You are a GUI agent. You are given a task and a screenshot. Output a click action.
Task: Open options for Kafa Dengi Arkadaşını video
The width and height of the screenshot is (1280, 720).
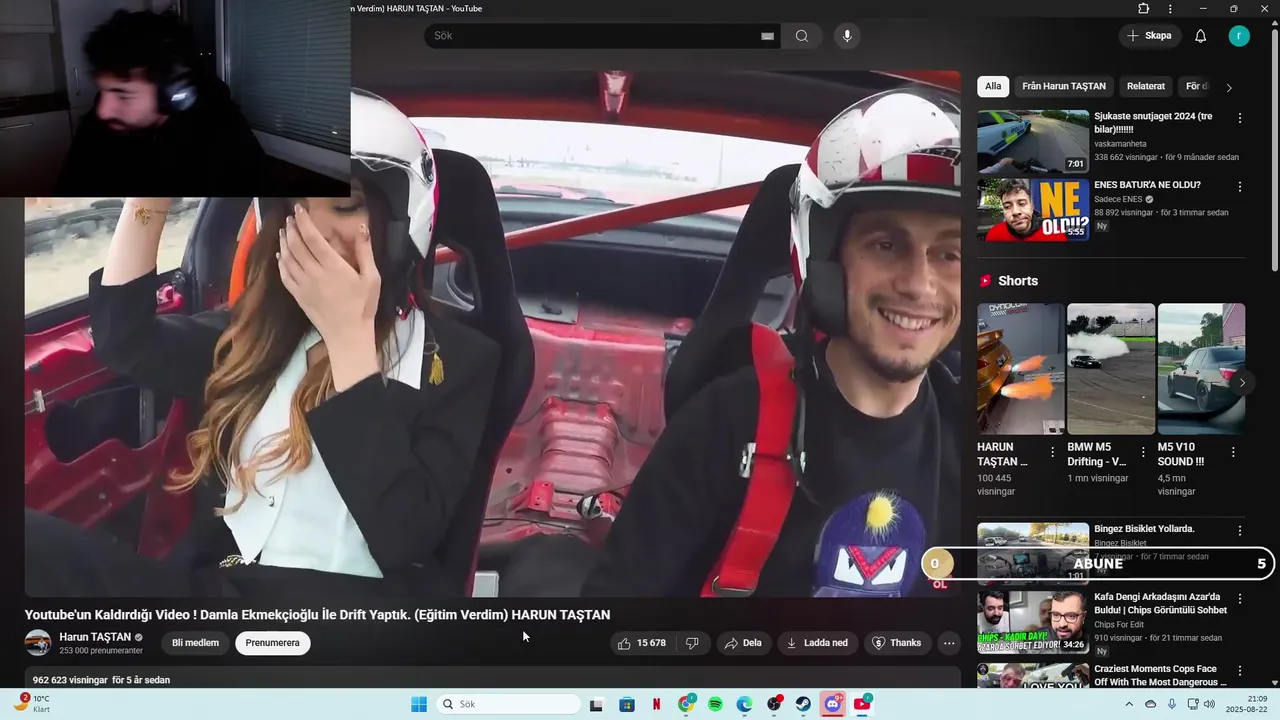[x=1240, y=599]
